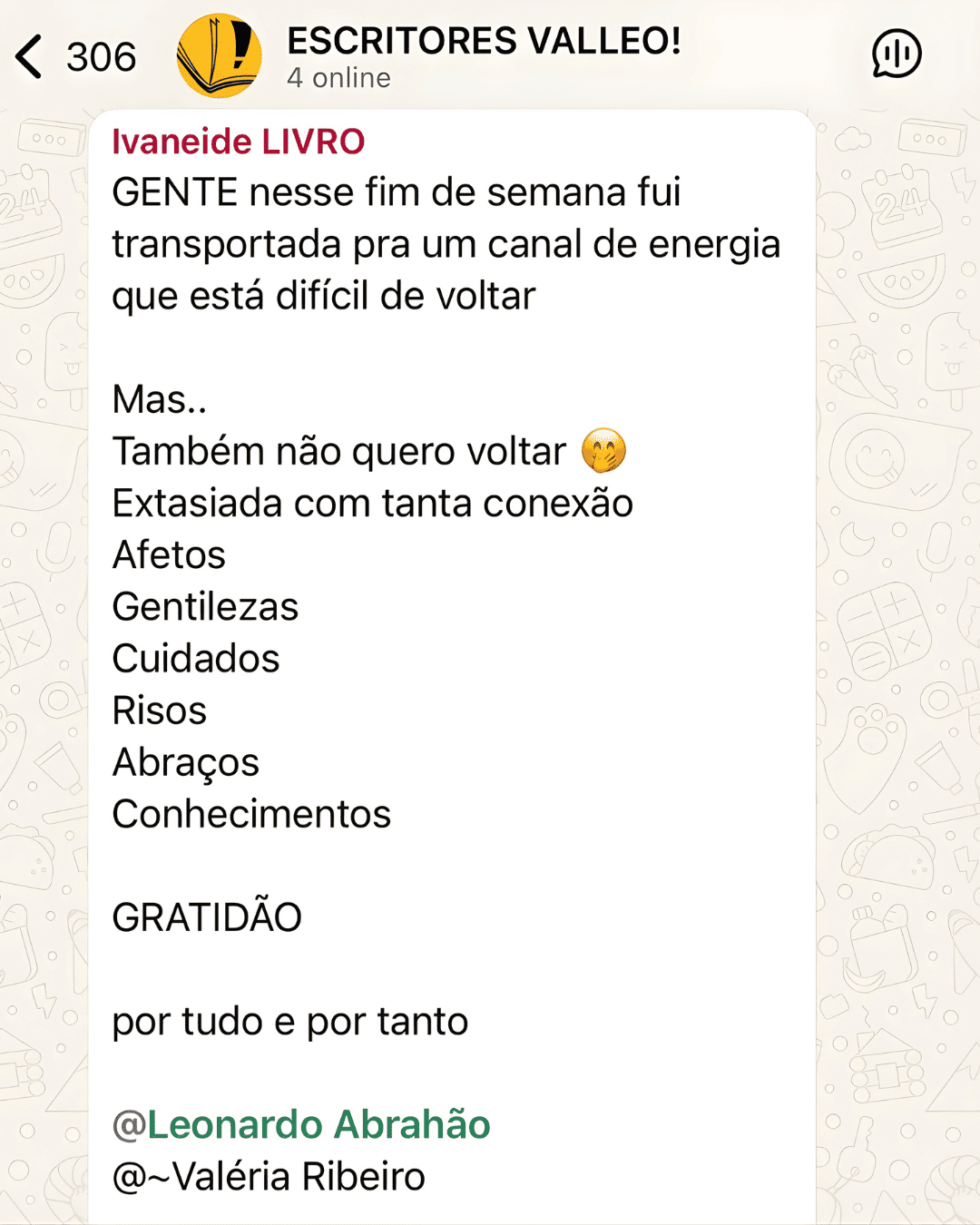This screenshot has width=980, height=1225.
Task: Tap the word Abraços in the list
Action: 185,762
